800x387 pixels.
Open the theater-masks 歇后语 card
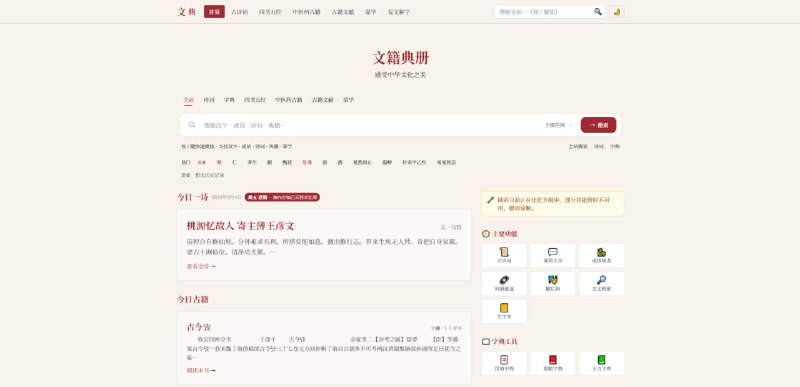pyautogui.click(x=553, y=283)
